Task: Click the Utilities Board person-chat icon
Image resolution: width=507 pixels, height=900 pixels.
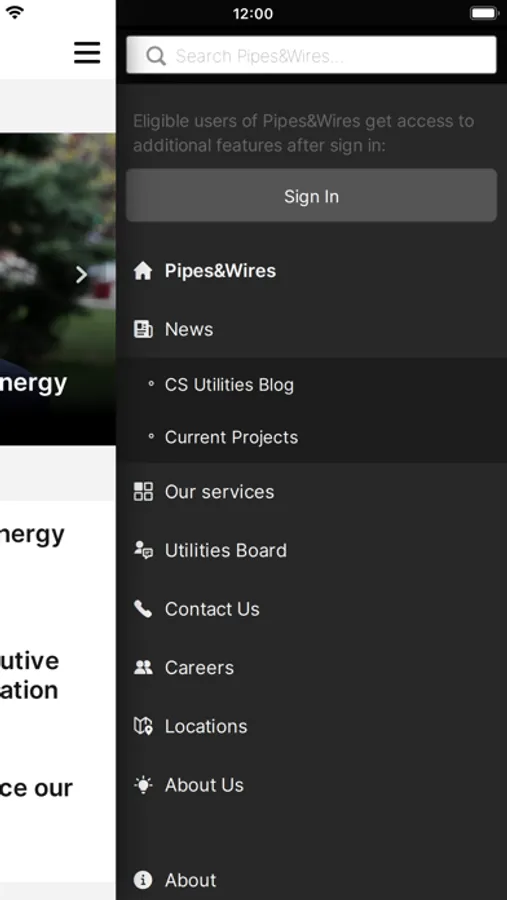Action: pyautogui.click(x=143, y=550)
